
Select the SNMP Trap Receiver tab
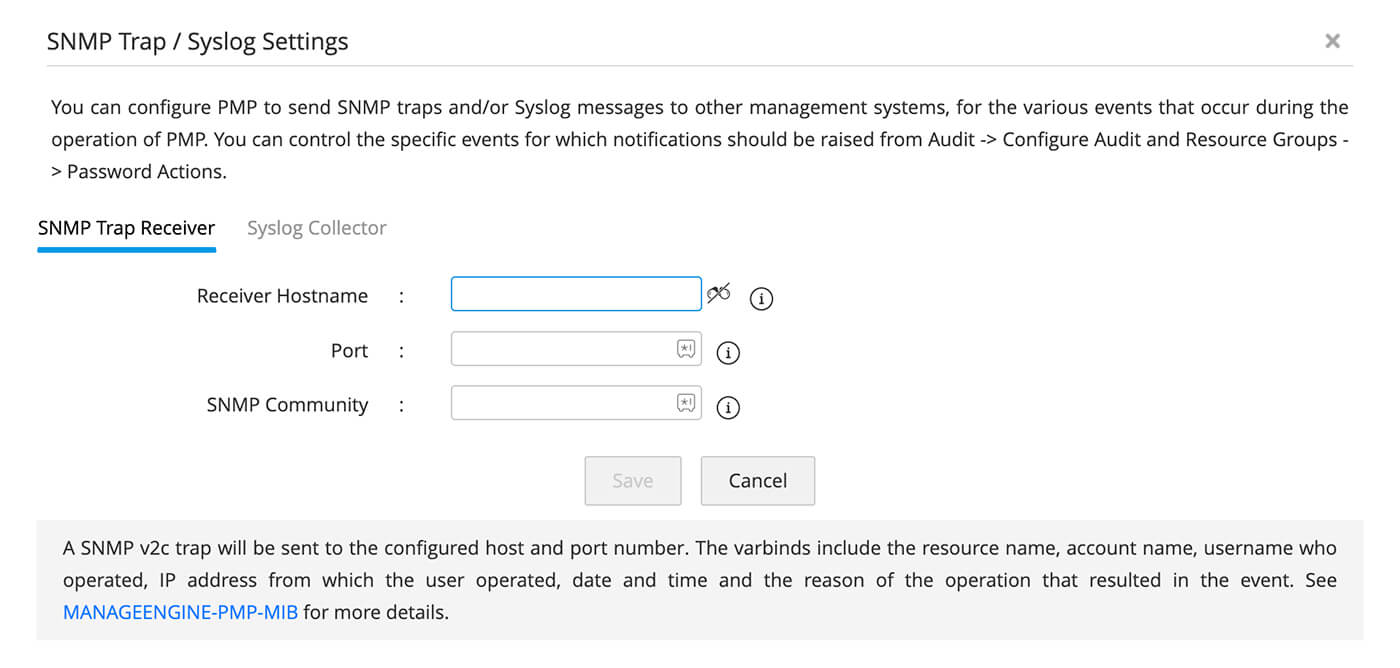[x=126, y=228]
